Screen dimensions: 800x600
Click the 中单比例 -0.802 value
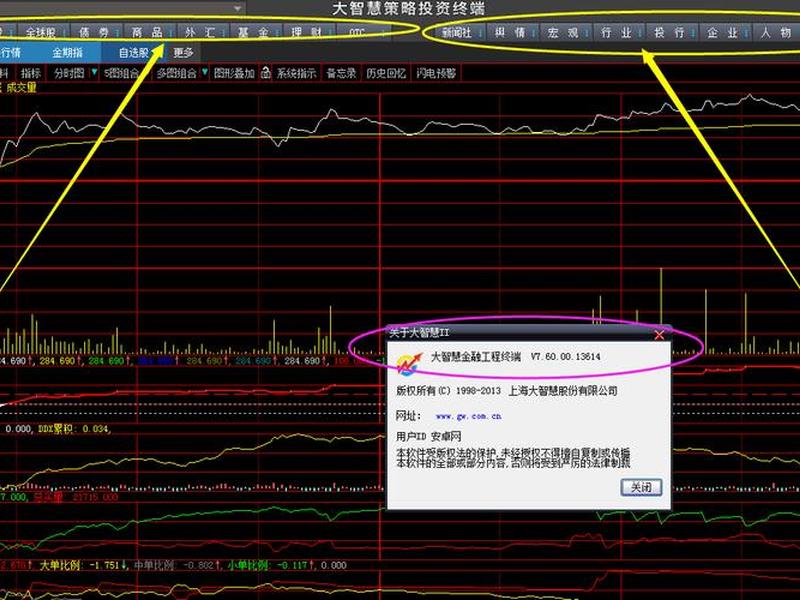(177, 565)
